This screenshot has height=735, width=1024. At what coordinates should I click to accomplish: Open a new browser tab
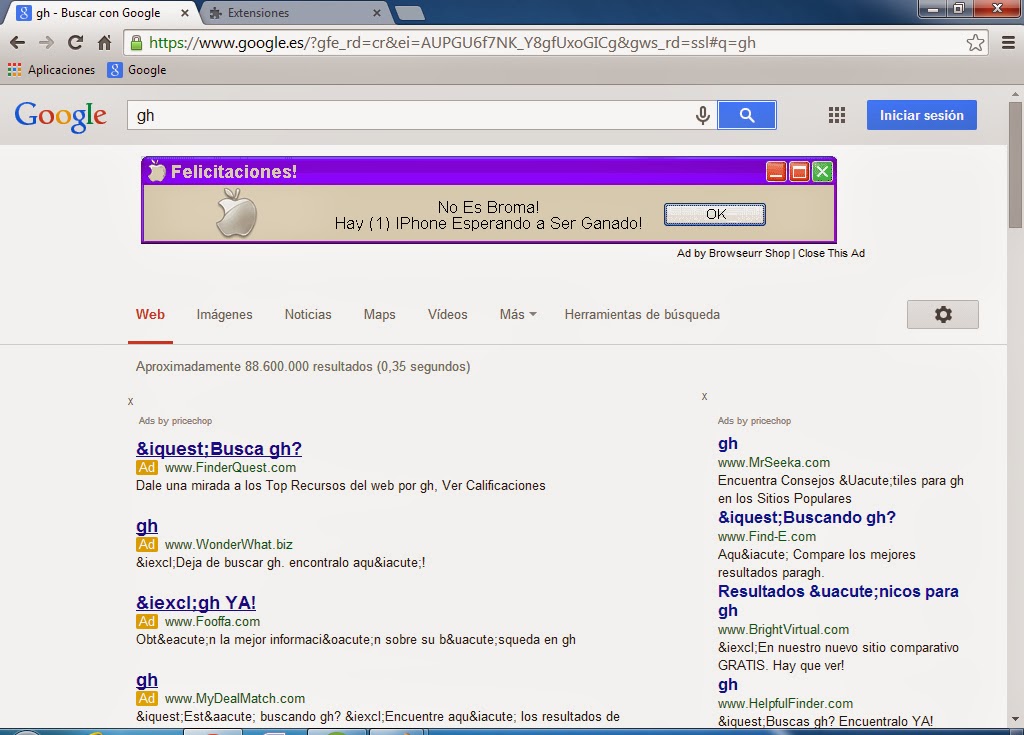pos(409,12)
